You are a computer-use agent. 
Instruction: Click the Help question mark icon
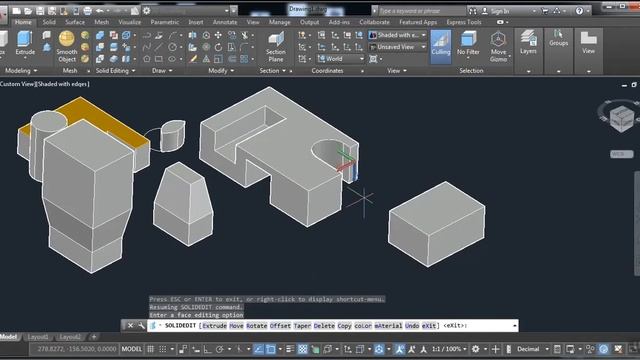[x=579, y=11]
